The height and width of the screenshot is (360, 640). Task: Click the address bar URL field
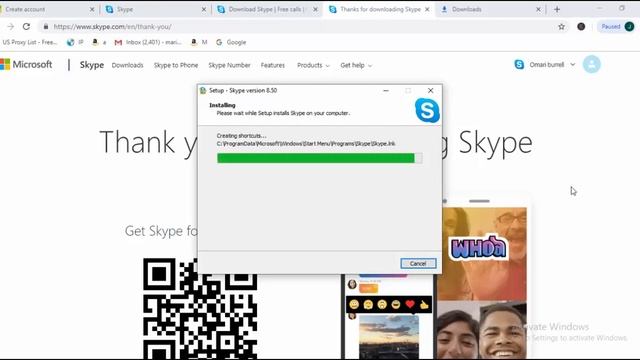[302, 27]
